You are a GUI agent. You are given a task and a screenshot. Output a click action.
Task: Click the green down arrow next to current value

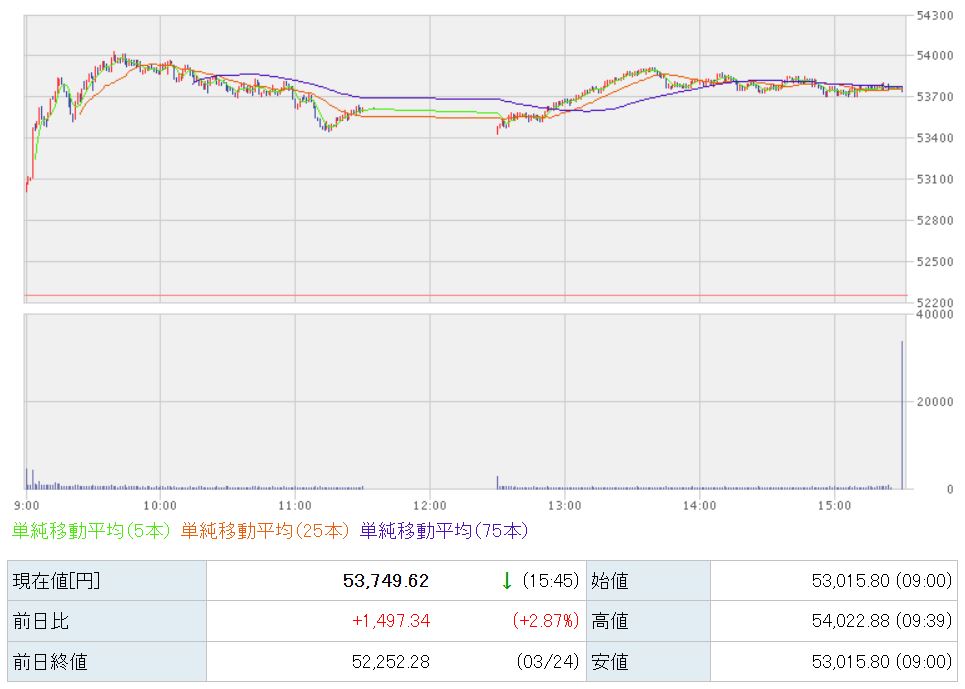[x=507, y=581]
